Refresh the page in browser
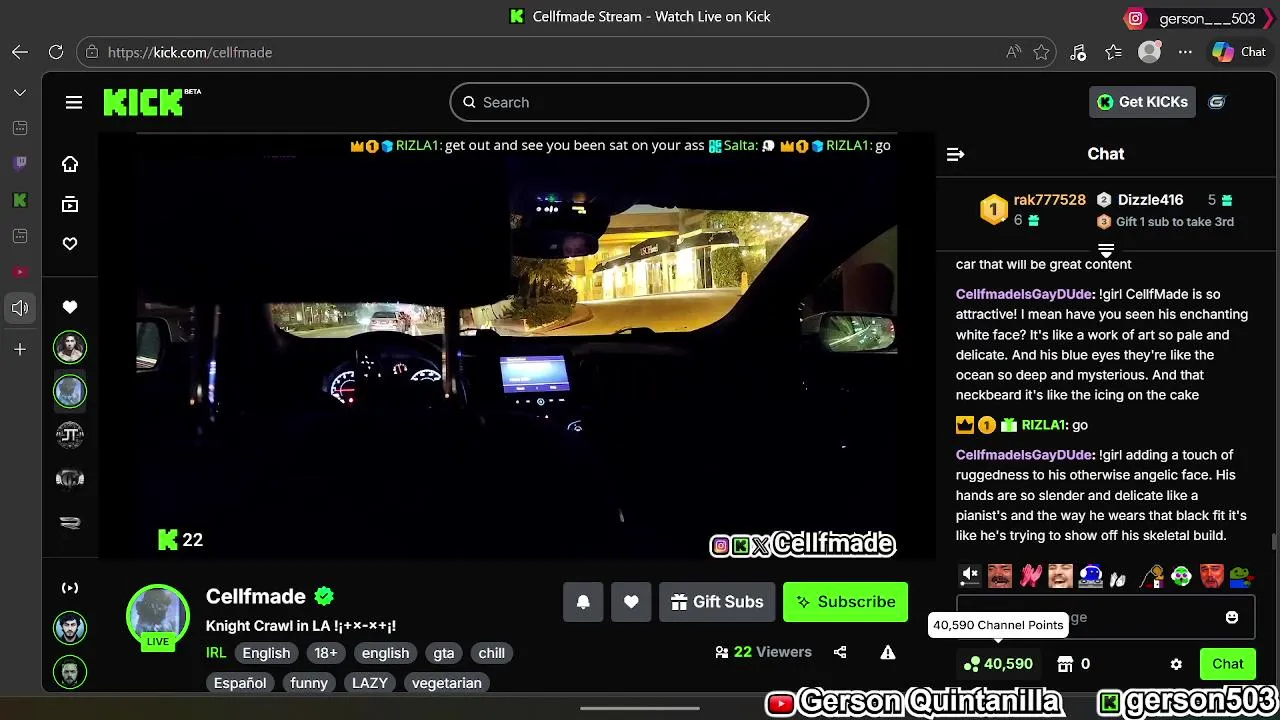 pos(56,52)
